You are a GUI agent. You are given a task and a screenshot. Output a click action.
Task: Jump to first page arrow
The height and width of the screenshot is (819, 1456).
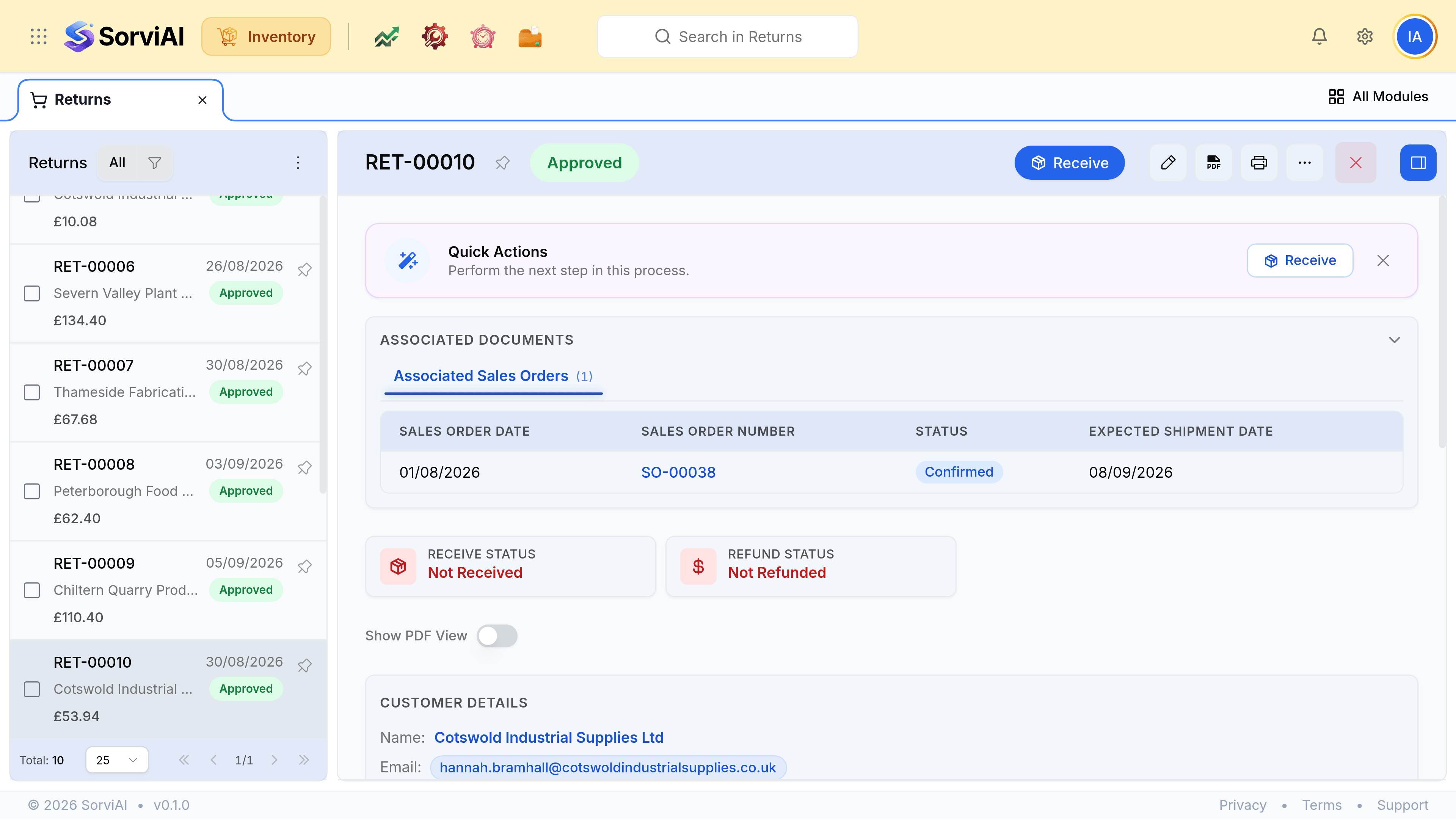point(184,759)
